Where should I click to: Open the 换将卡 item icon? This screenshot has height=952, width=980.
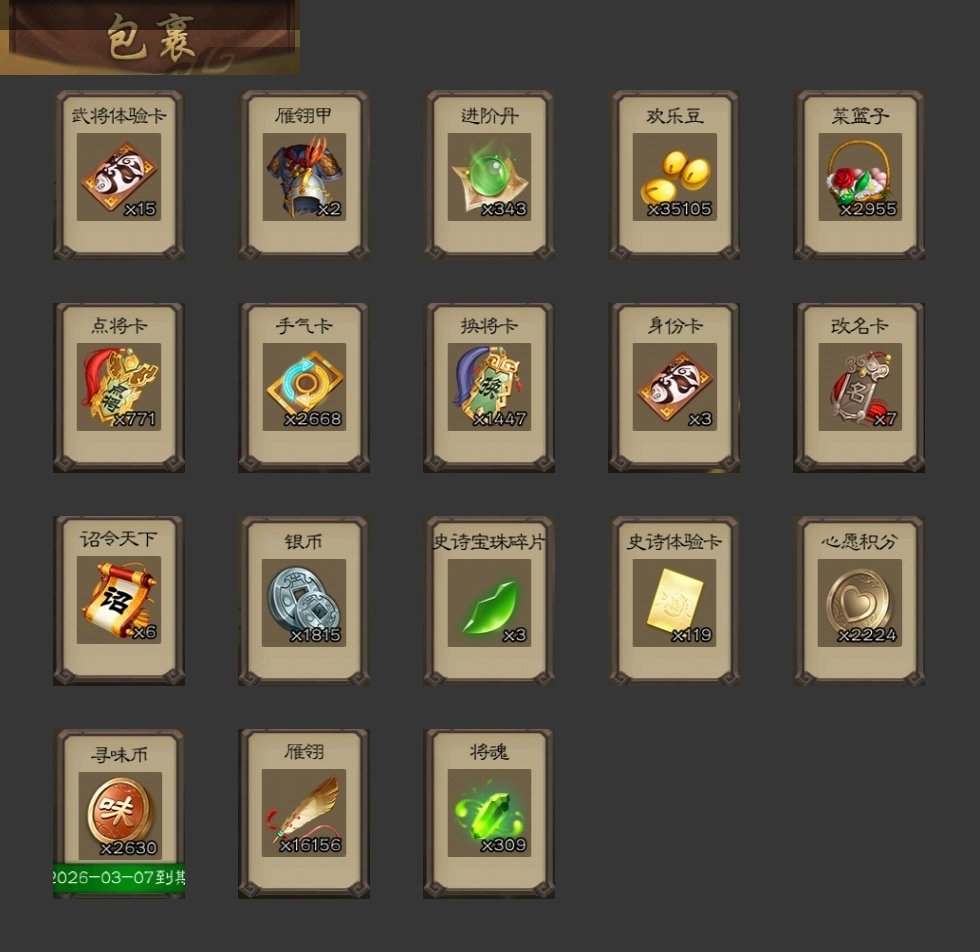click(x=489, y=387)
